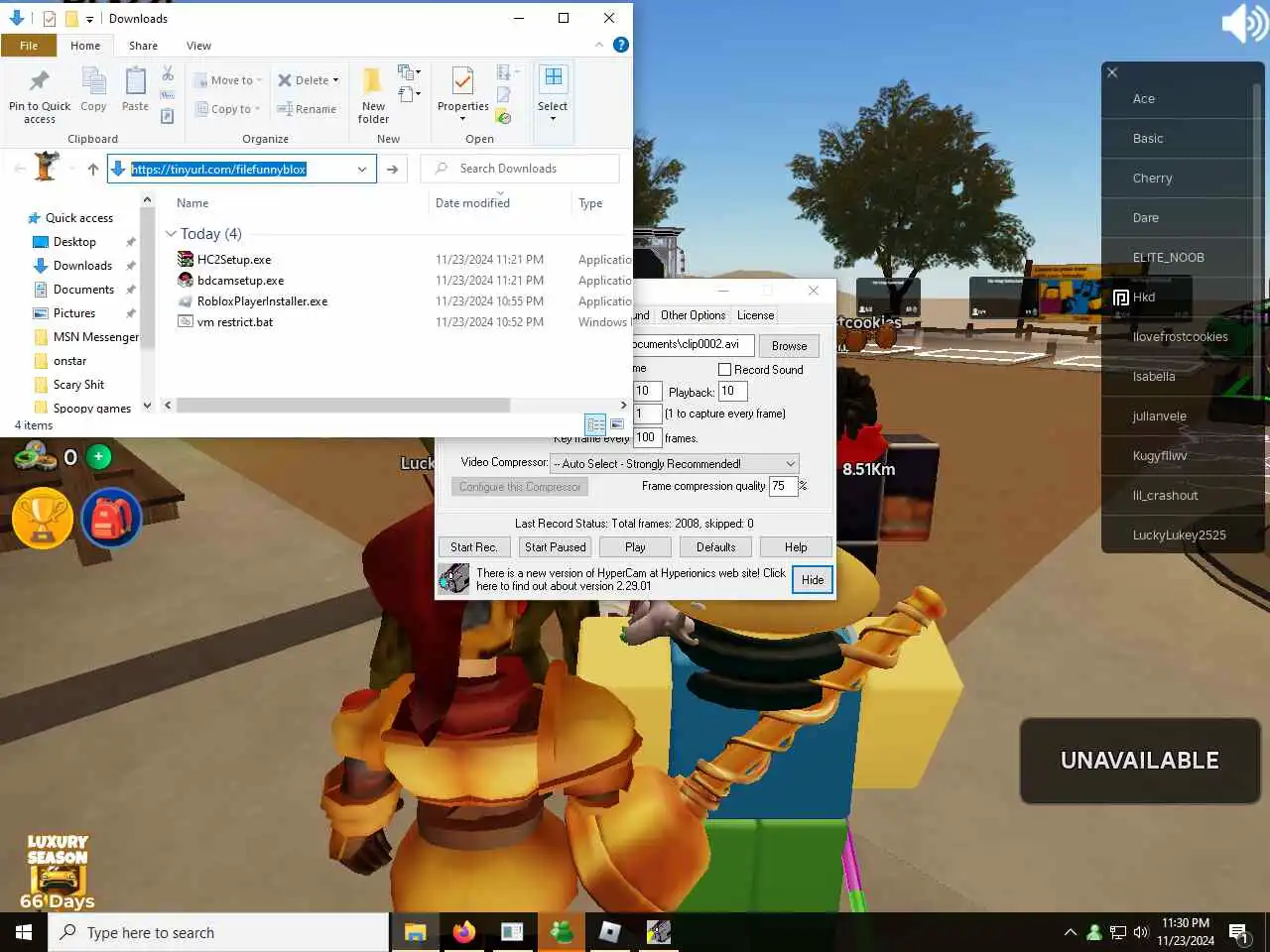Click the Playback rate field
The width and height of the screenshot is (1270, 952).
(x=732, y=392)
